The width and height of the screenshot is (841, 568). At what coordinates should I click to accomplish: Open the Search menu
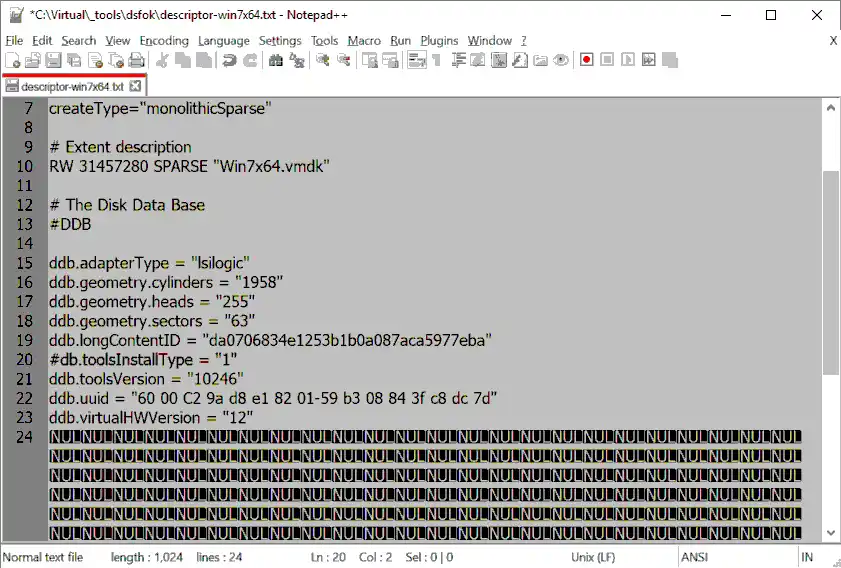point(78,41)
